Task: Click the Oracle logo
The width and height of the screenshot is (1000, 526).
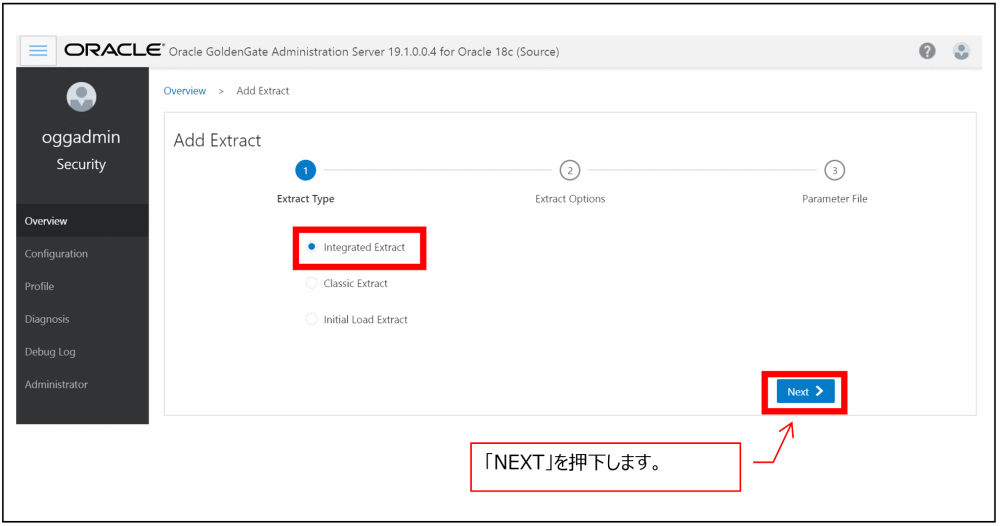Action: (114, 50)
